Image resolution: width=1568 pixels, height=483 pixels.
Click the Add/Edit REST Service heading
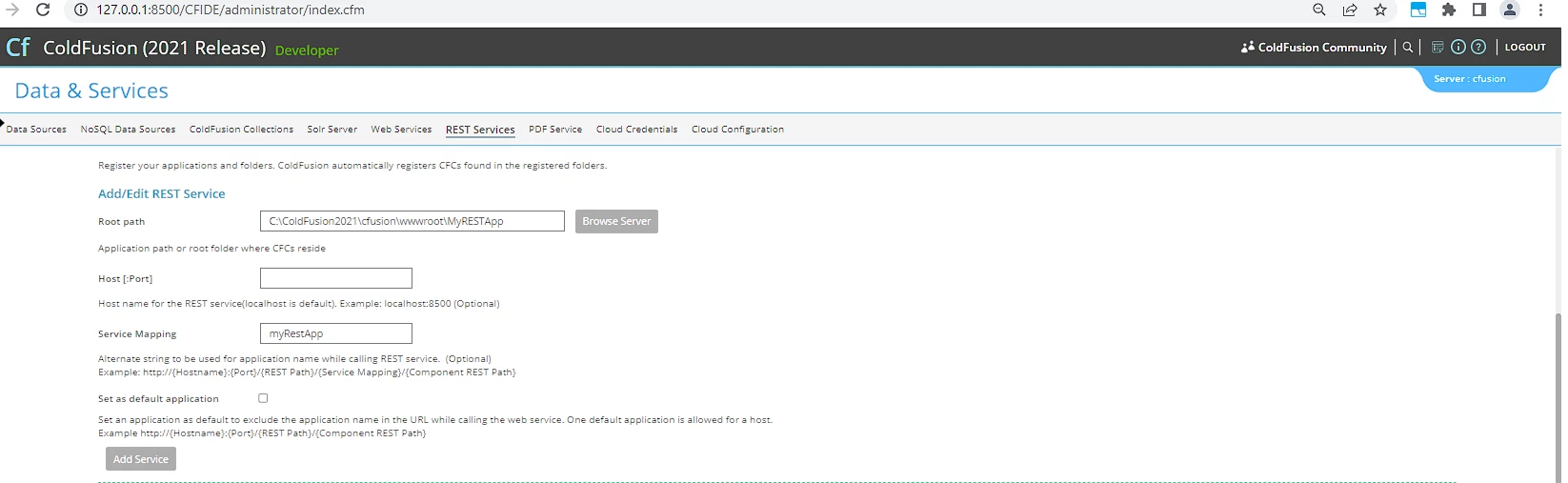coord(162,193)
